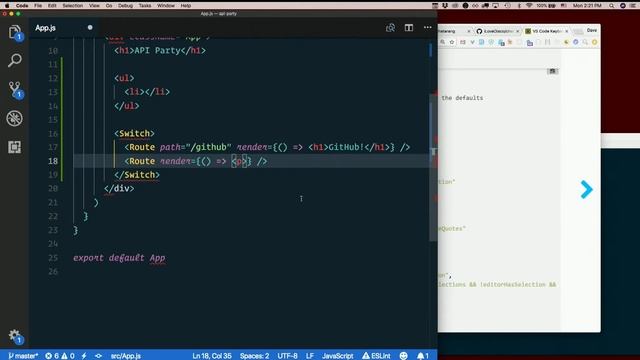Screen dimensions: 640x360
Task: Open the File menu
Action: 38,6
